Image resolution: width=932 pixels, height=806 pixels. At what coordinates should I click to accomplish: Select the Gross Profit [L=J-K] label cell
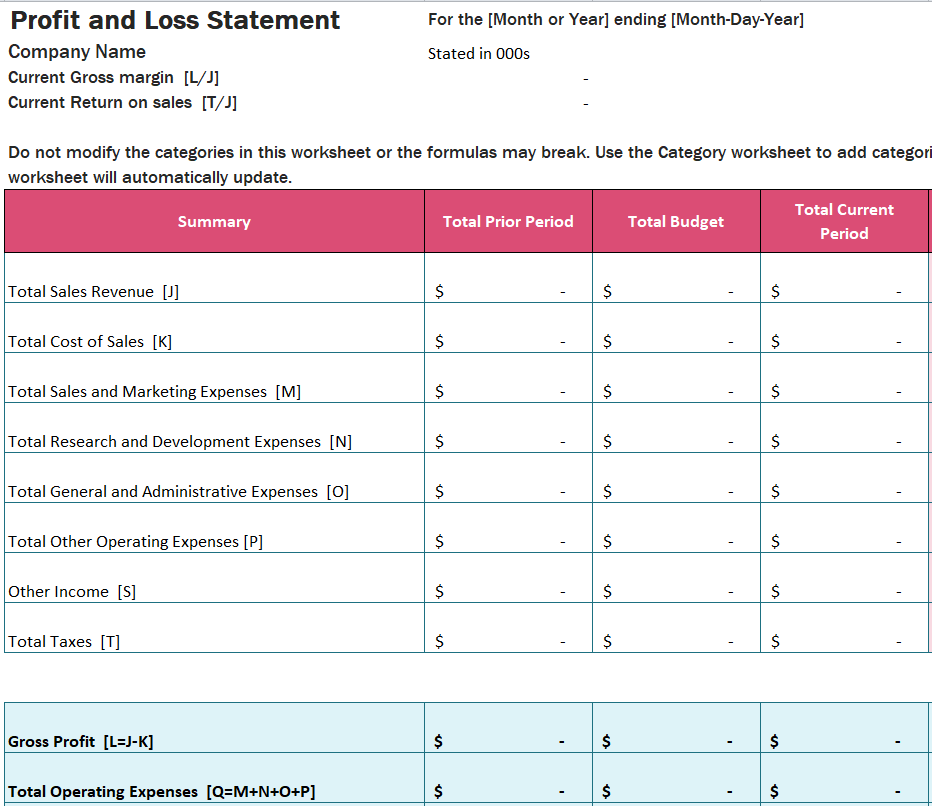point(81,741)
